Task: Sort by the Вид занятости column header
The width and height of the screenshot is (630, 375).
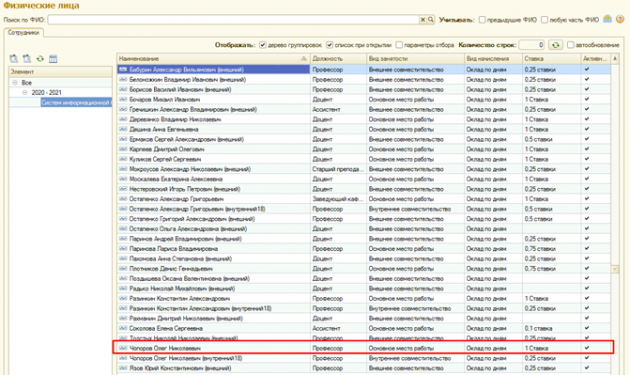Action: click(415, 59)
